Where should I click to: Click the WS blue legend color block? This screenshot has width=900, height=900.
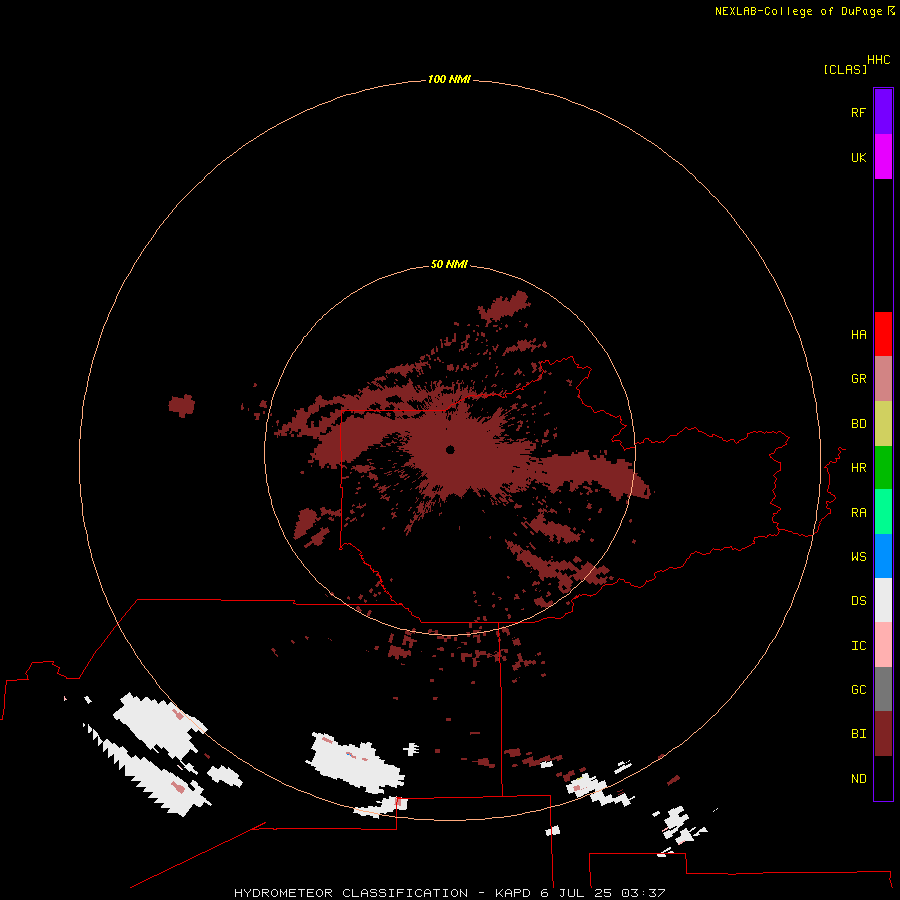click(x=883, y=556)
